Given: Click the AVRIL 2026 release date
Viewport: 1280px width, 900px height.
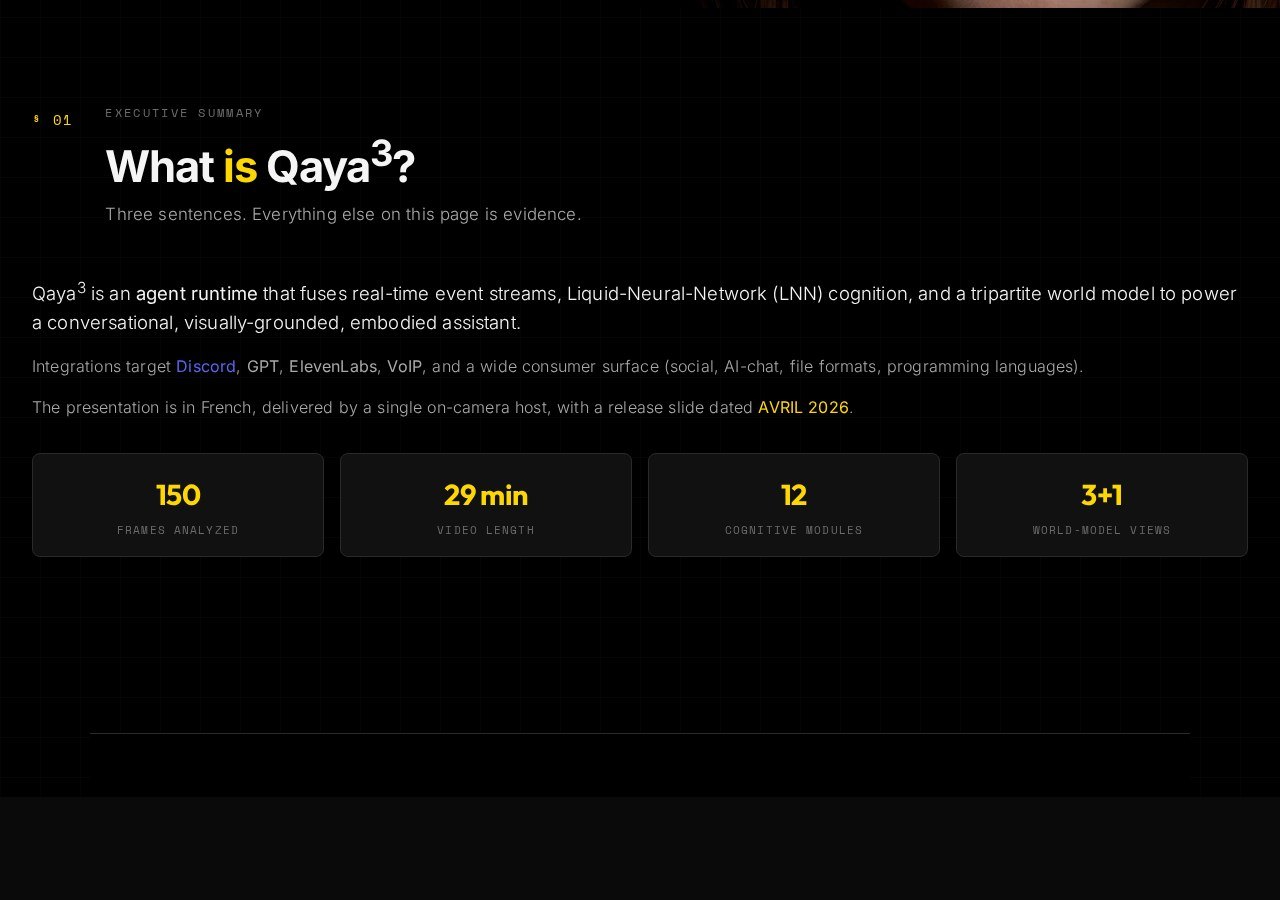Looking at the screenshot, I should (803, 407).
